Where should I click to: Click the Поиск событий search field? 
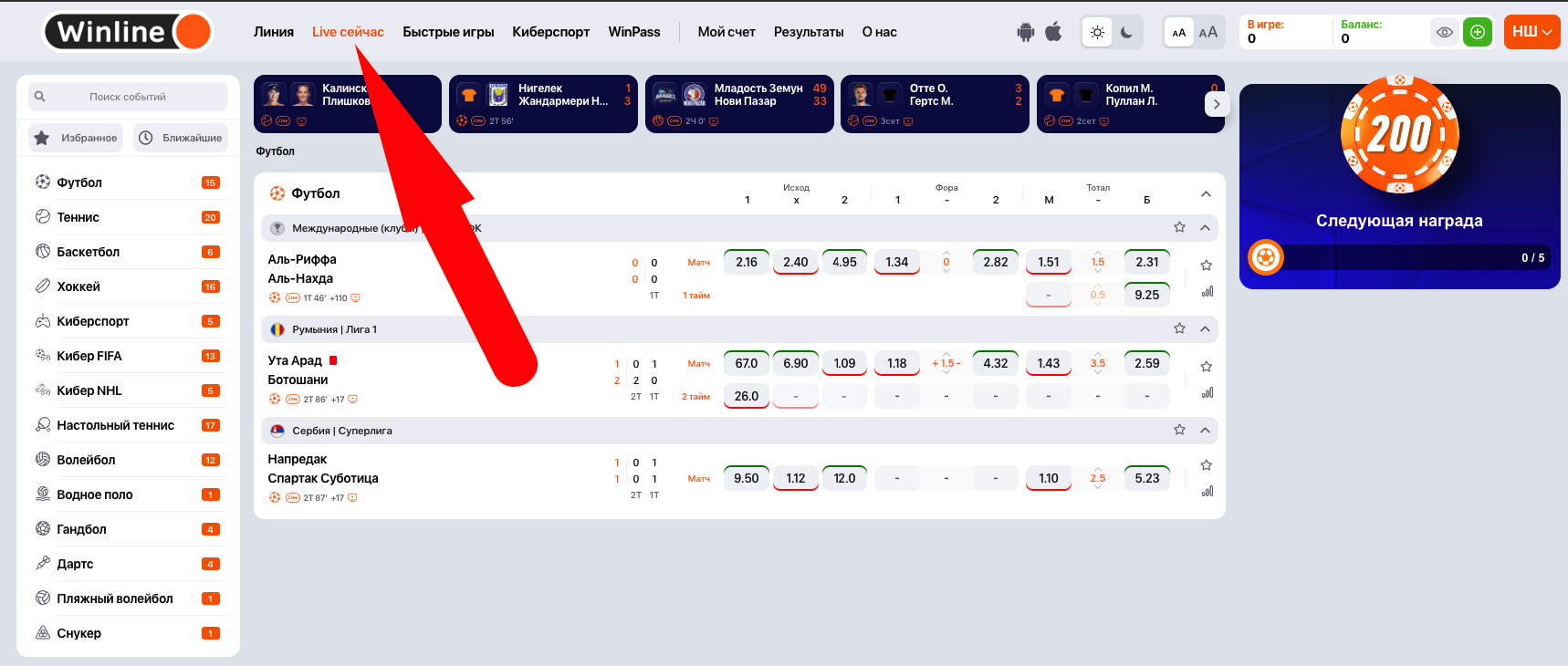(128, 97)
